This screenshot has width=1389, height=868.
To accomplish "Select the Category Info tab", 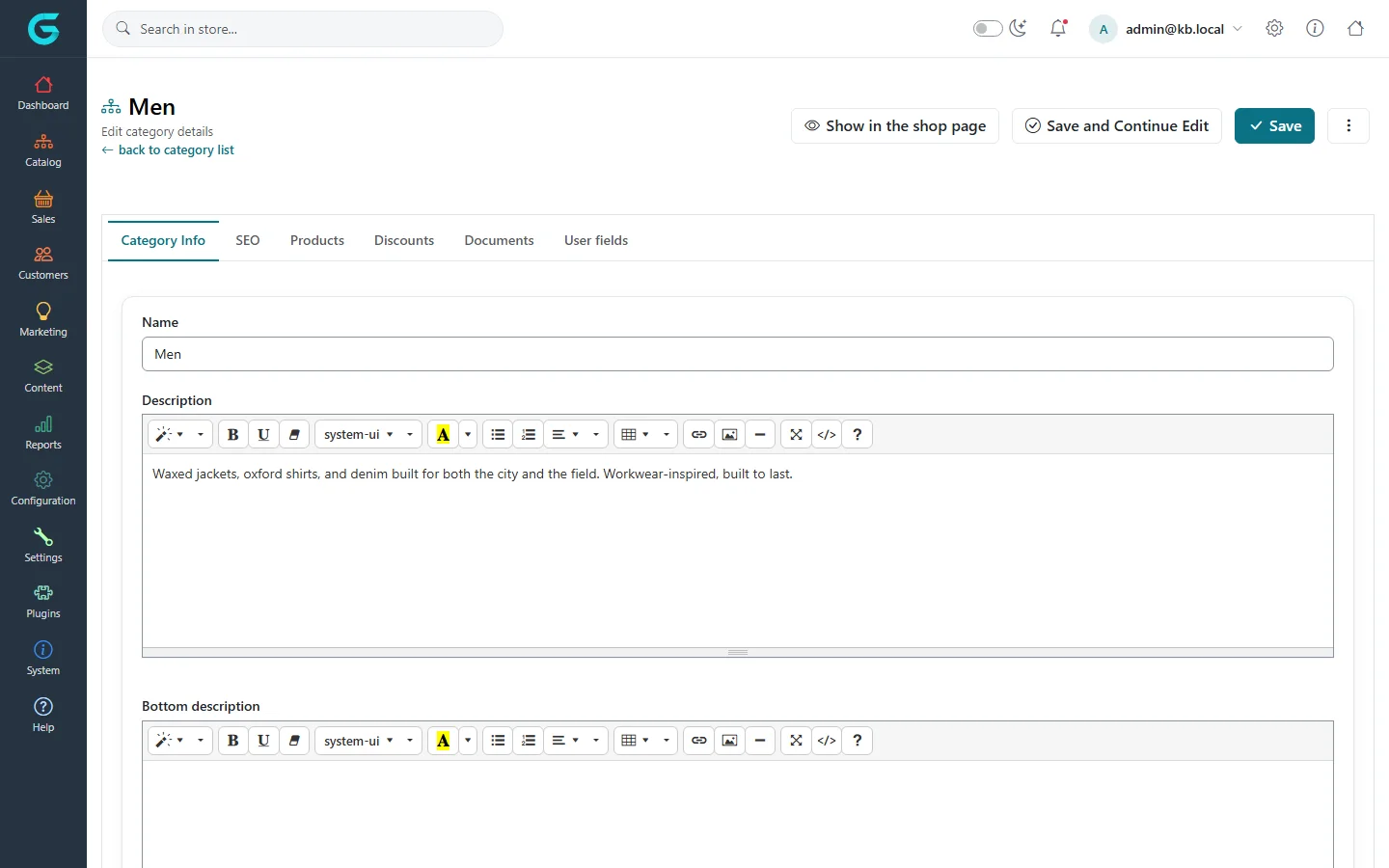I will (163, 240).
